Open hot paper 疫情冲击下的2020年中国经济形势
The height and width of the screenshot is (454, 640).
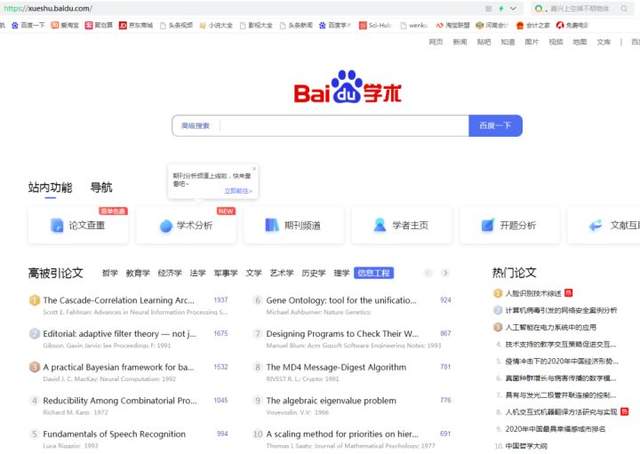[562, 361]
